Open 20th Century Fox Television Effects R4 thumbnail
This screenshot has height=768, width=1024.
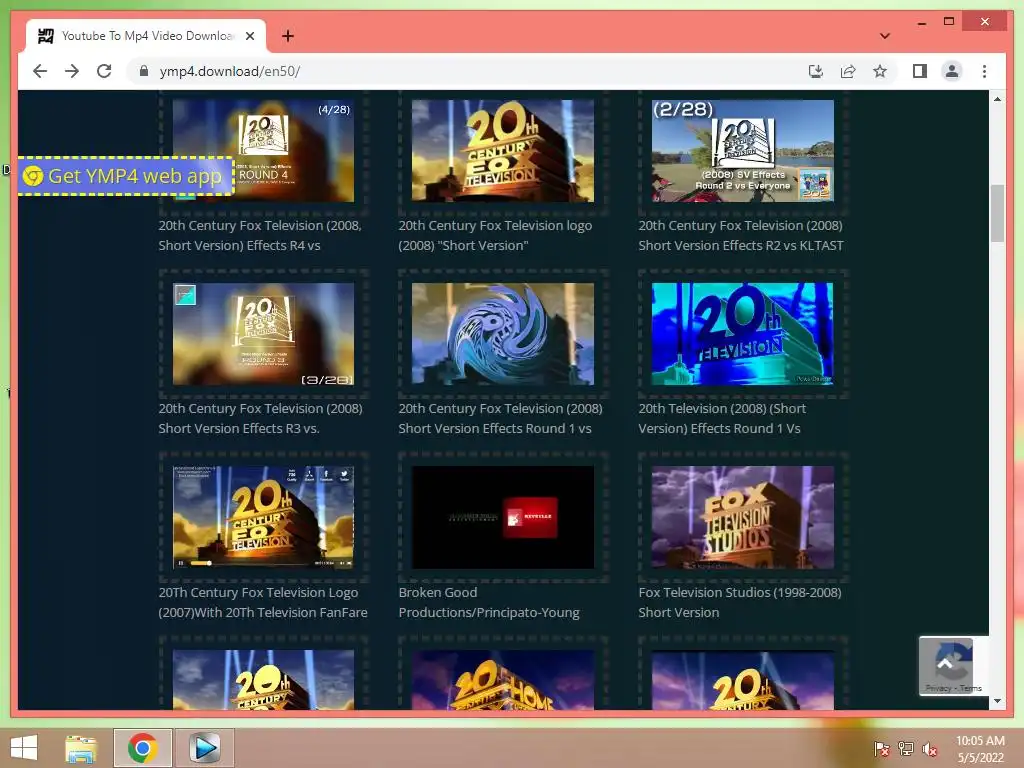click(263, 151)
